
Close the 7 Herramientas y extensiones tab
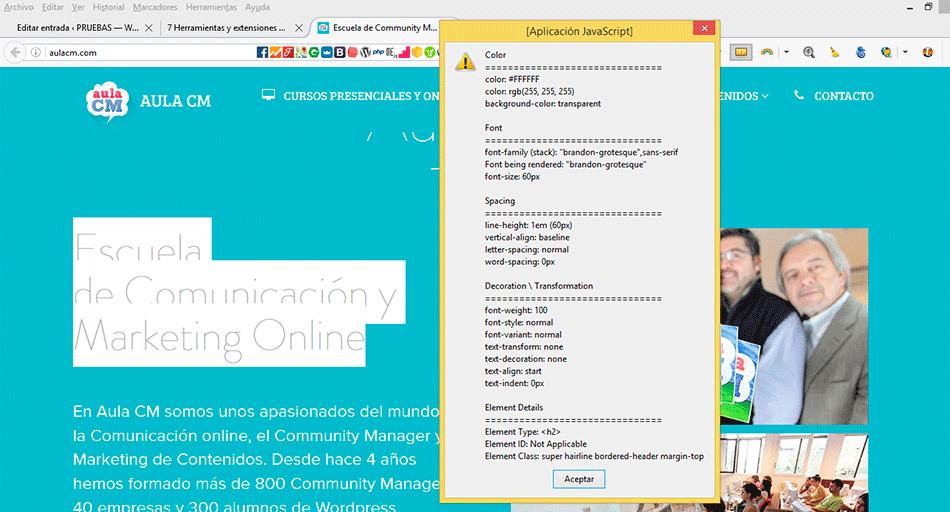click(x=299, y=28)
